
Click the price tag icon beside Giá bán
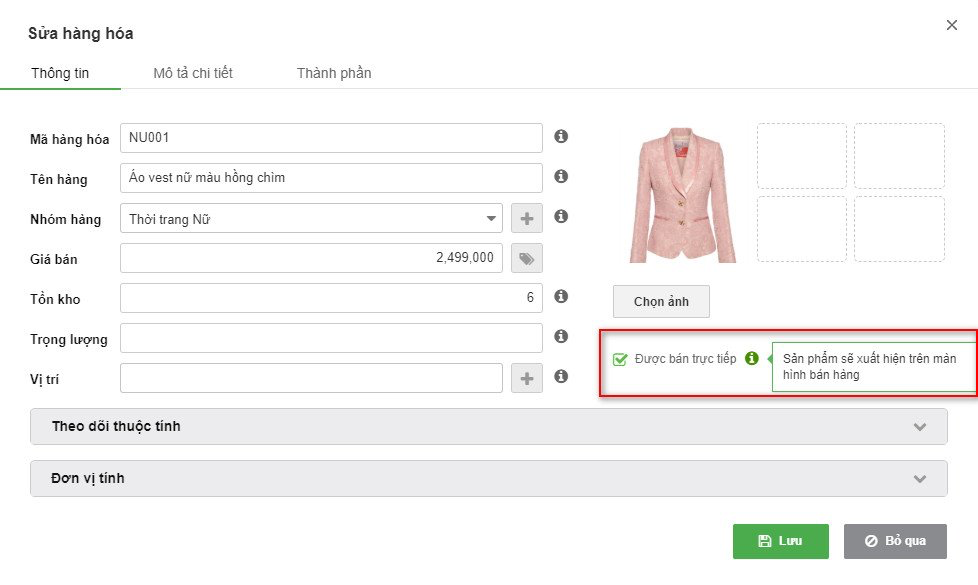point(526,259)
